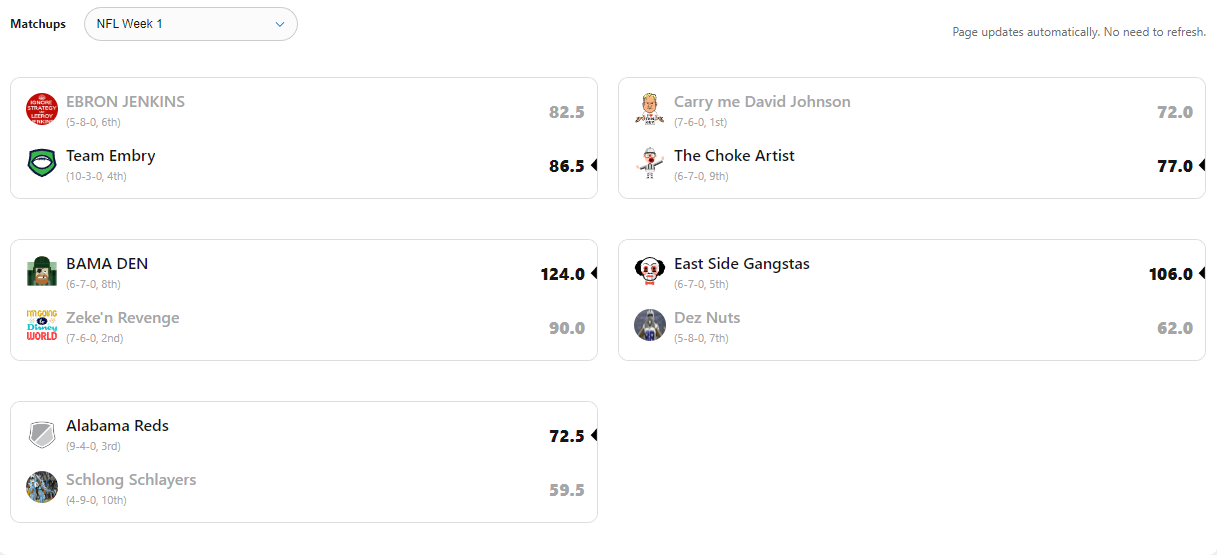Click The Choke Artist team avatar

(x=650, y=163)
